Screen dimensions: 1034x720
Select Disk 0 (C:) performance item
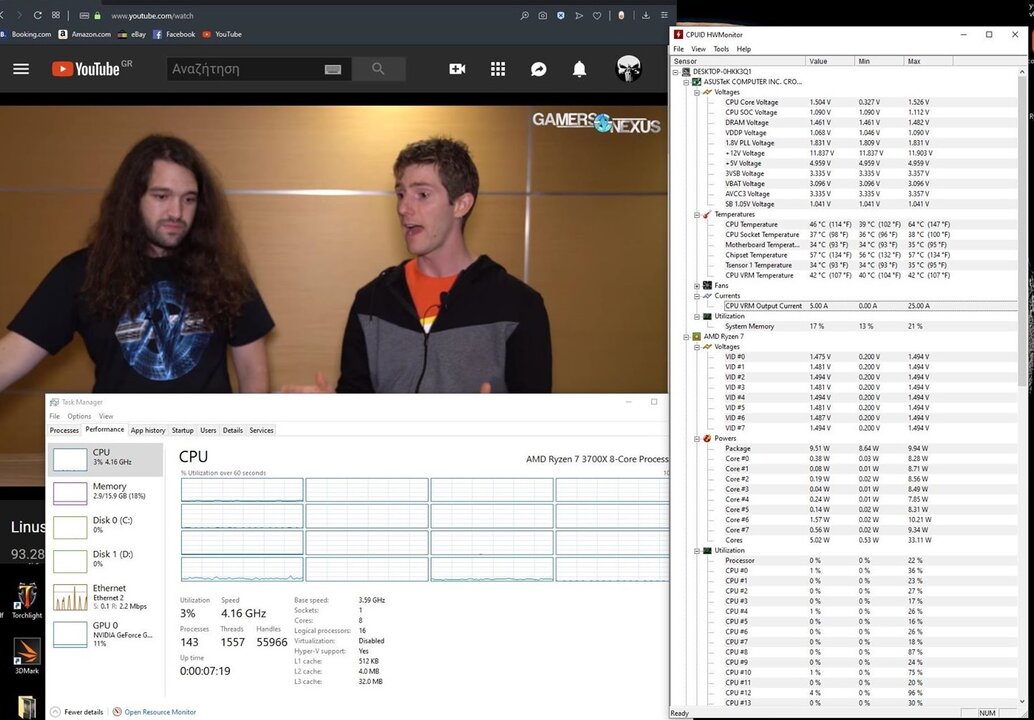coord(106,526)
